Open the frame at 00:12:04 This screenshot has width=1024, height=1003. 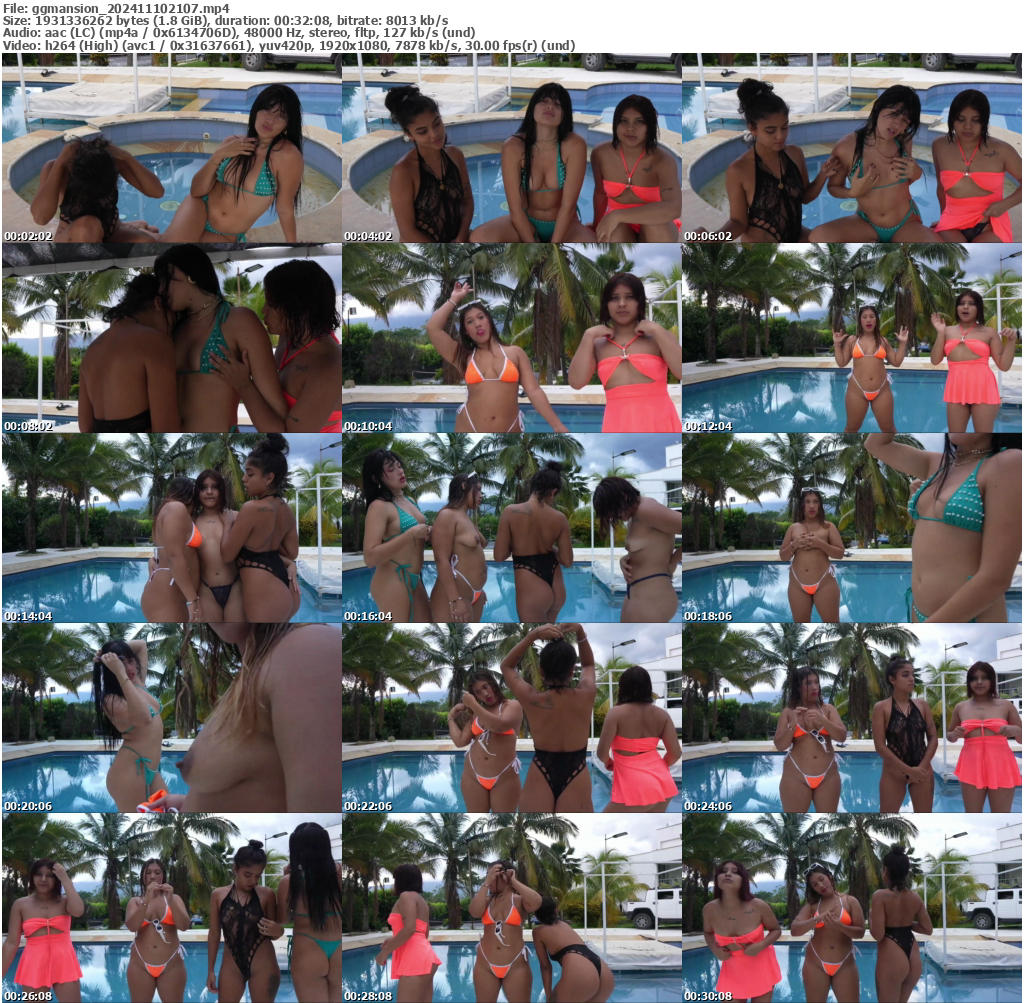[851, 338]
